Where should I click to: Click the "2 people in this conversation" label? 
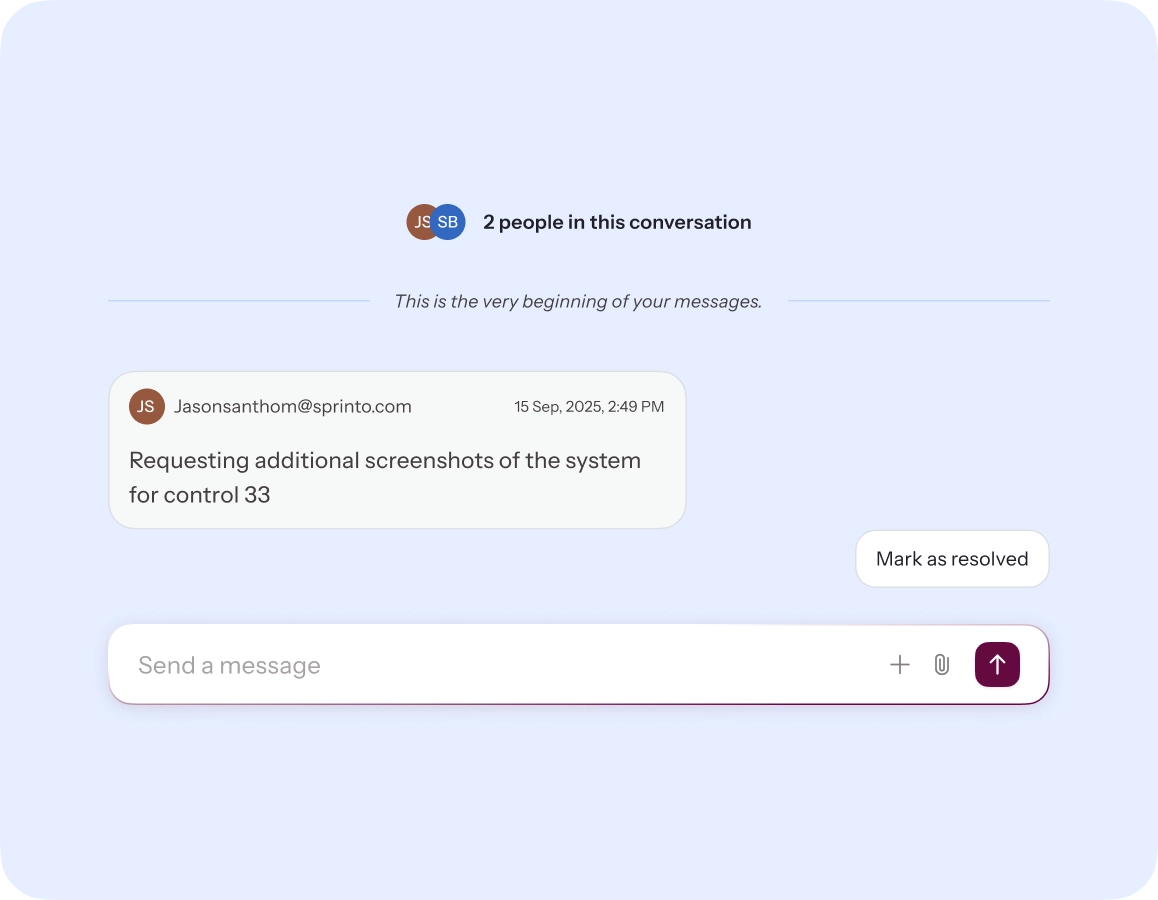click(617, 222)
